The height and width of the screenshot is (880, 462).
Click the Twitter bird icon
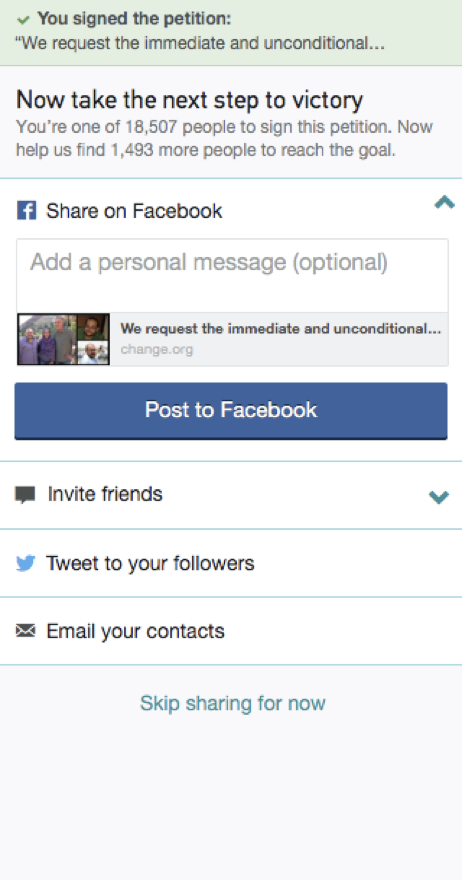point(26,563)
